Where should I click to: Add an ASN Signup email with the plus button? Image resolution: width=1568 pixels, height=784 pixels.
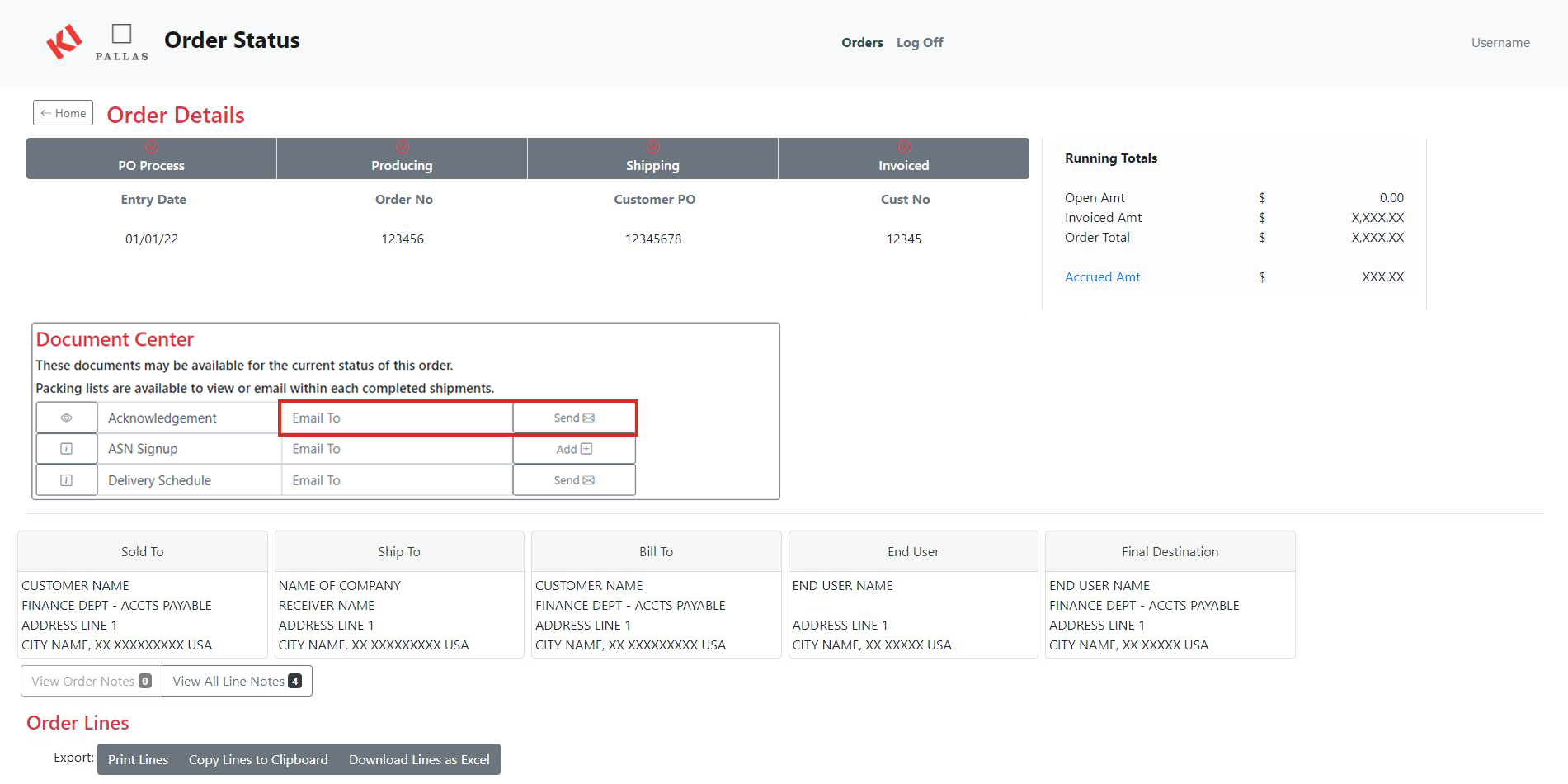pos(574,449)
